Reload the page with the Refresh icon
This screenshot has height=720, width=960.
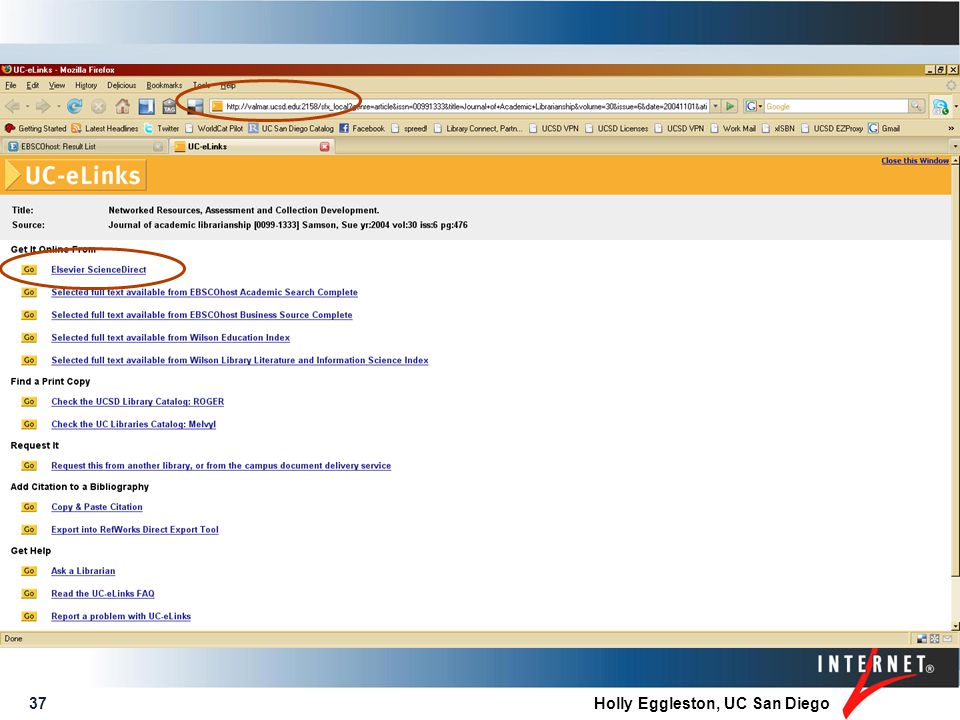click(x=75, y=107)
